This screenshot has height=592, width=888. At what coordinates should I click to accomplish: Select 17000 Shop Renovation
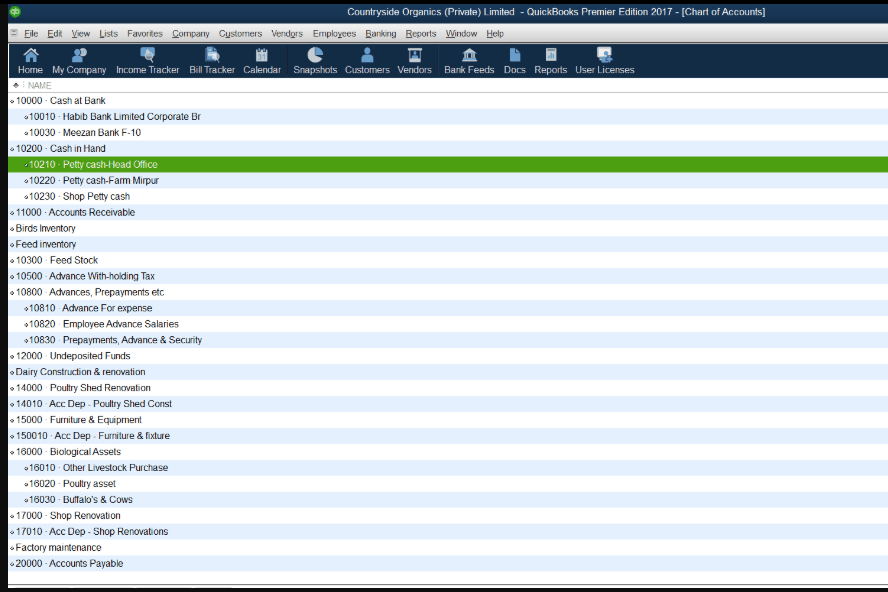447,515
